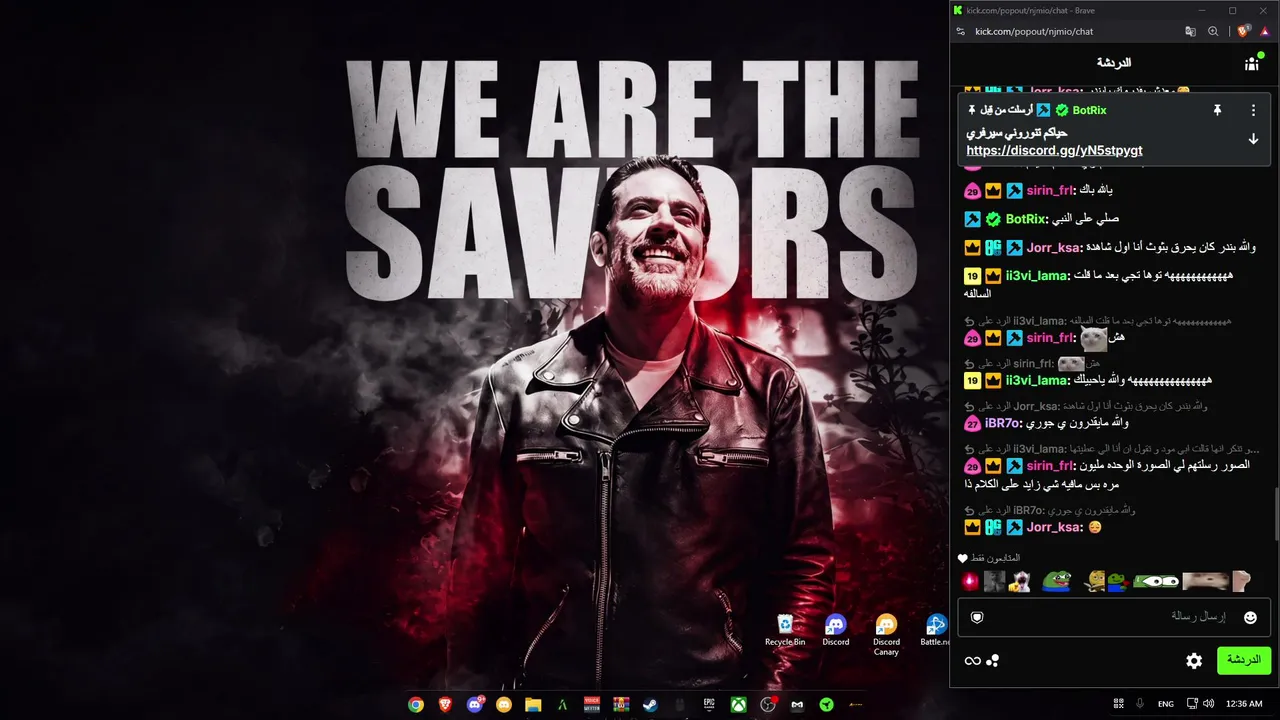This screenshot has height=720, width=1280.
Task: Collapse pinned message with down arrow
Action: click(x=1253, y=139)
